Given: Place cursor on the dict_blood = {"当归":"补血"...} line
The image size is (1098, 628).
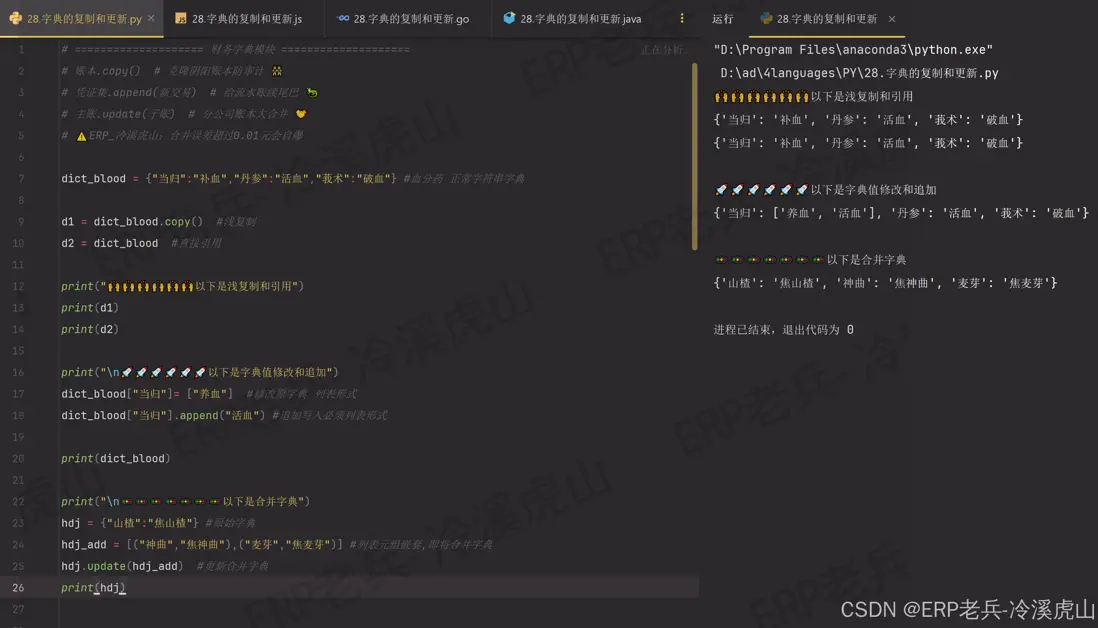Looking at the screenshot, I should click(293, 179).
